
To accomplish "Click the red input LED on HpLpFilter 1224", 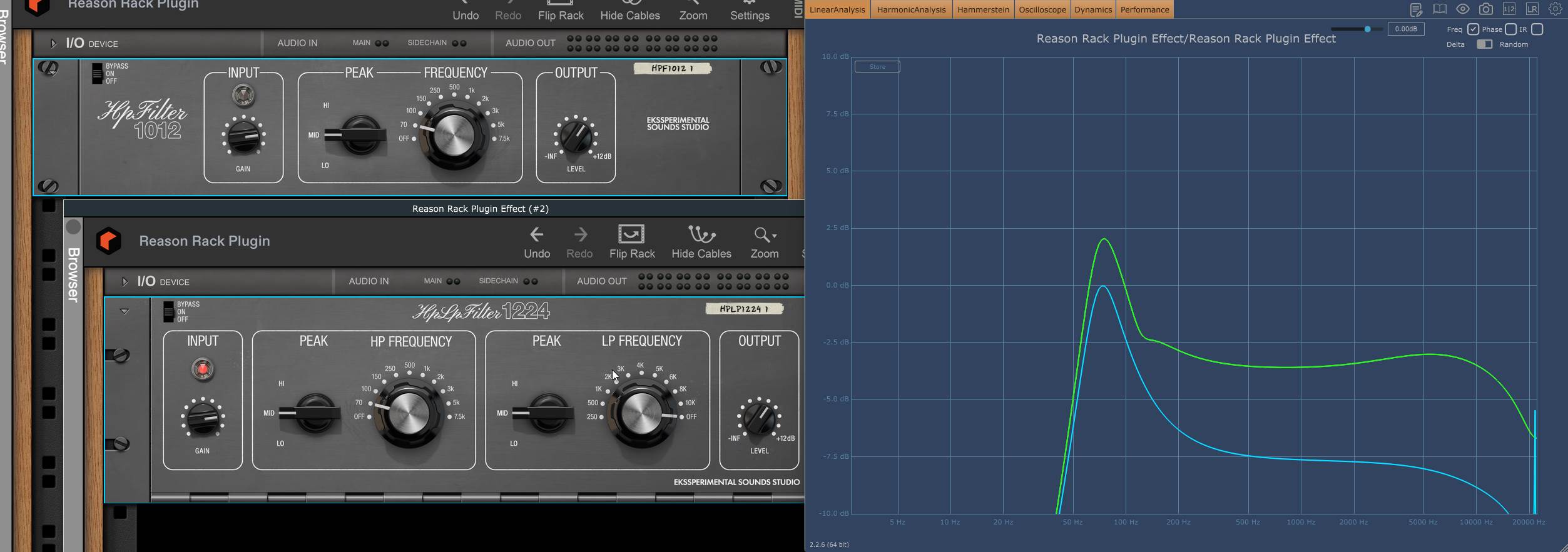I will click(x=202, y=369).
